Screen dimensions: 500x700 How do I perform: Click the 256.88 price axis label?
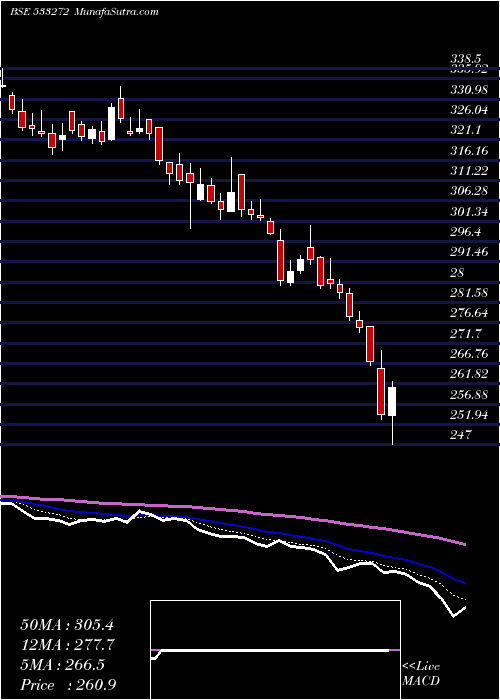point(469,395)
